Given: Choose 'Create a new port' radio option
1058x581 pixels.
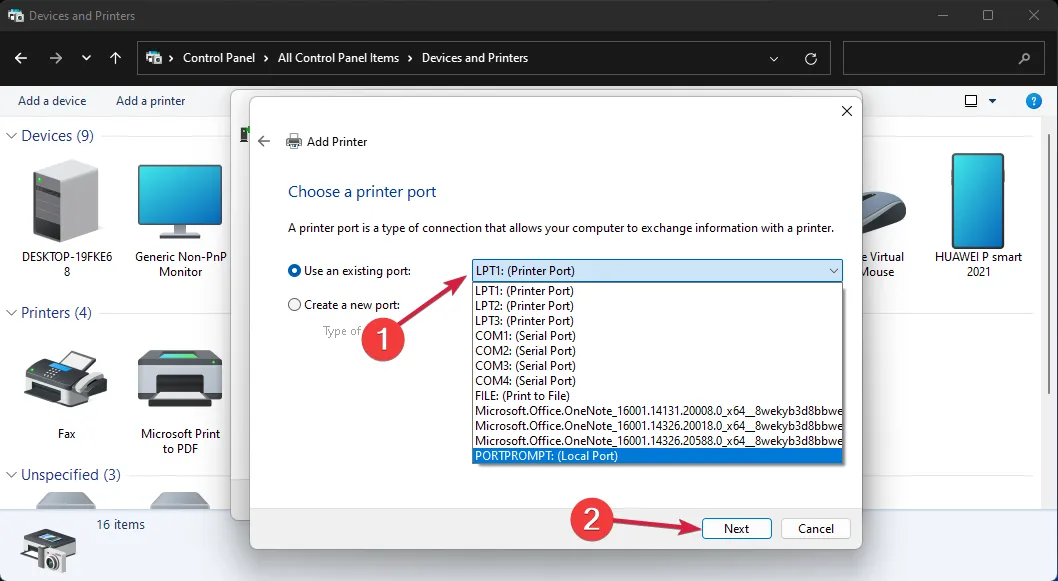Looking at the screenshot, I should (294, 305).
